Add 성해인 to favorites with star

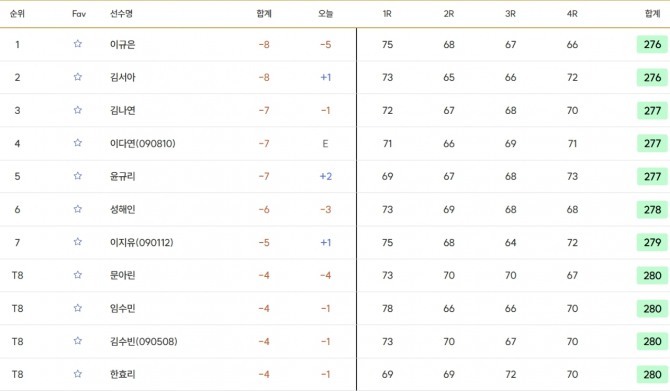coord(77,209)
